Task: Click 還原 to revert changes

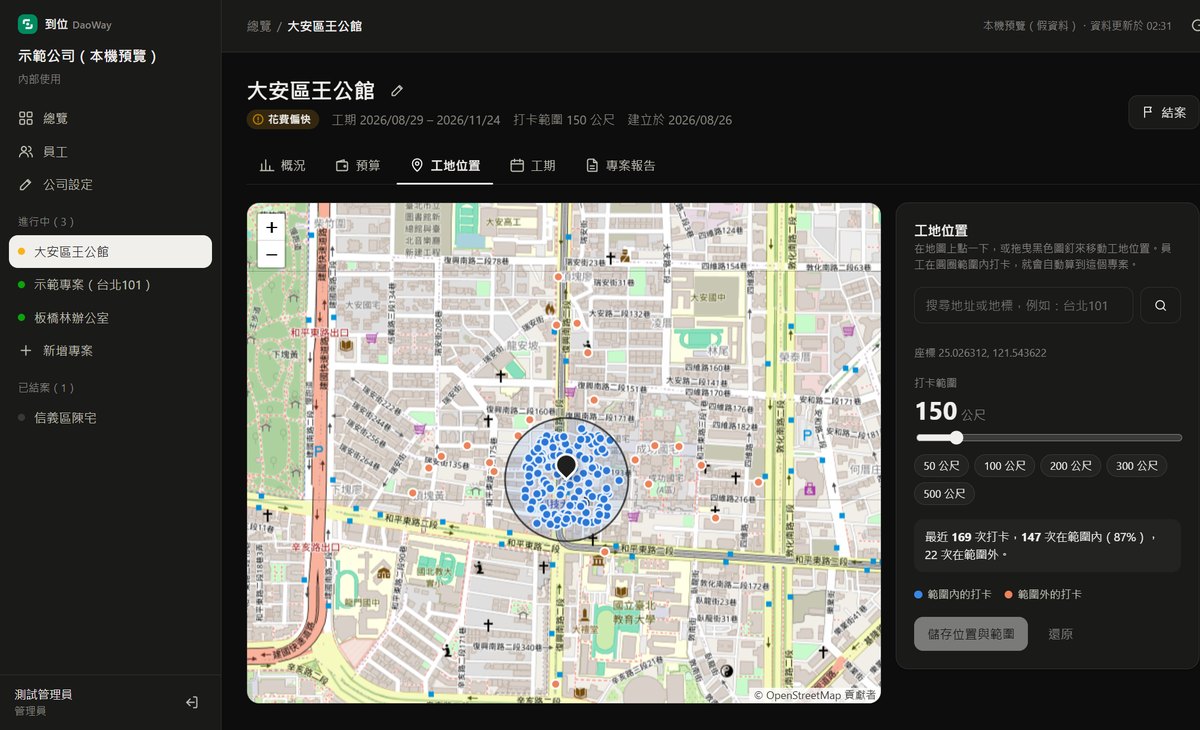Action: point(1061,634)
